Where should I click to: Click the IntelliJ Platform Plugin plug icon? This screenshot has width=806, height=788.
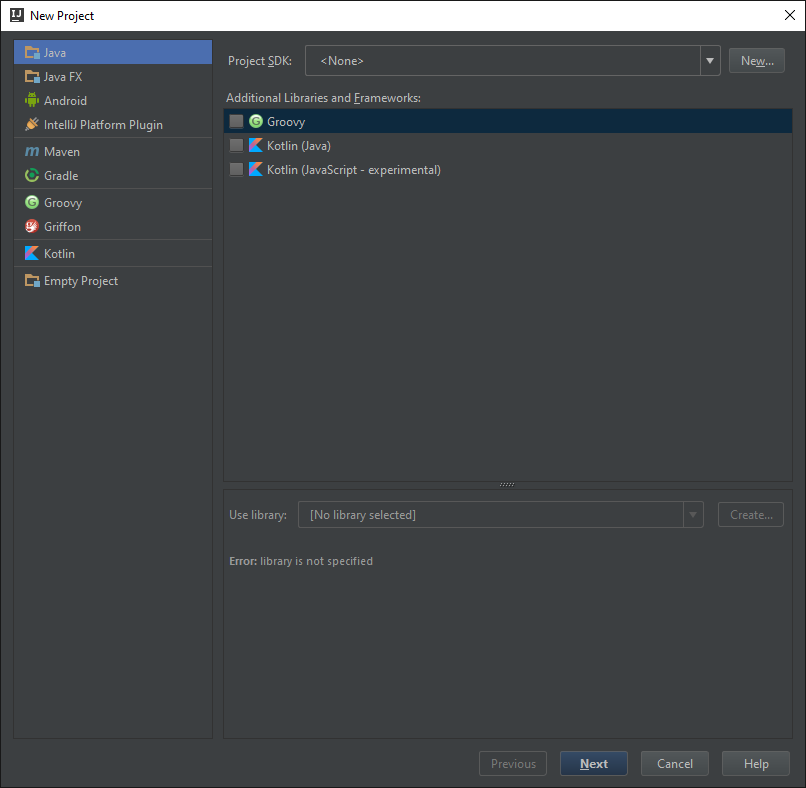tap(32, 124)
